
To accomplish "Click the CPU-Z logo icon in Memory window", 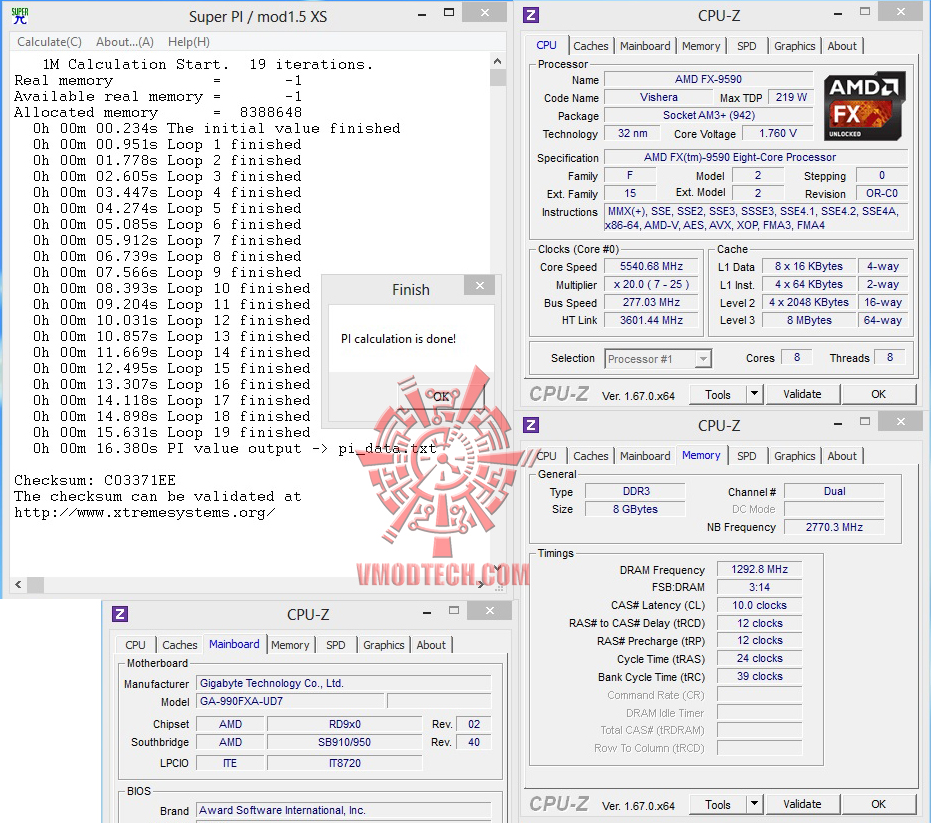I will pos(531,425).
